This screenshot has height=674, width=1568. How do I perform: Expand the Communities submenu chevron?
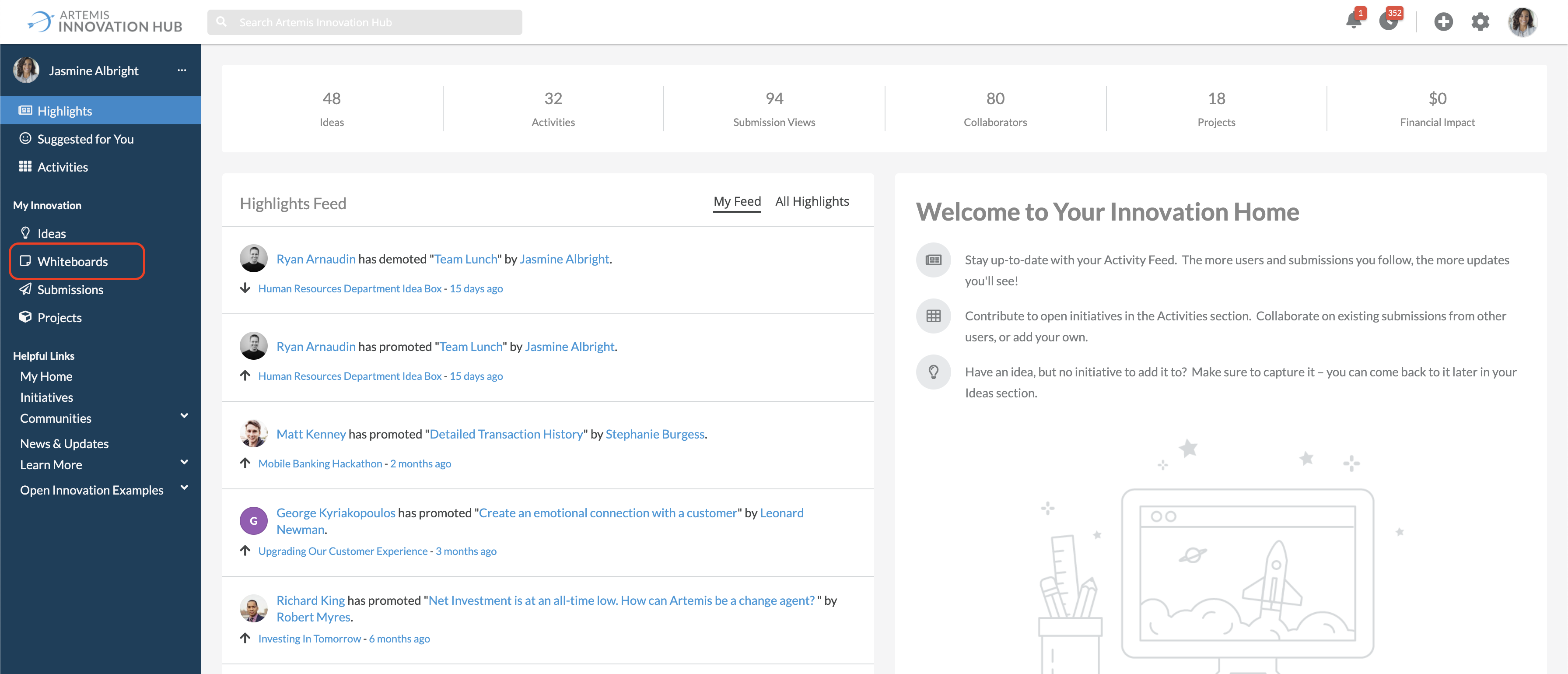[x=184, y=416]
